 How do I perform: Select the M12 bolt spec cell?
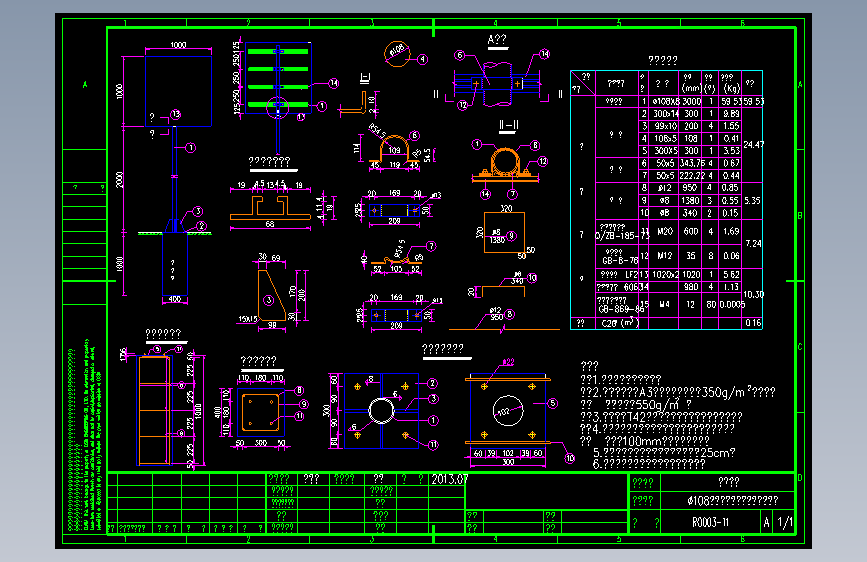coord(665,256)
